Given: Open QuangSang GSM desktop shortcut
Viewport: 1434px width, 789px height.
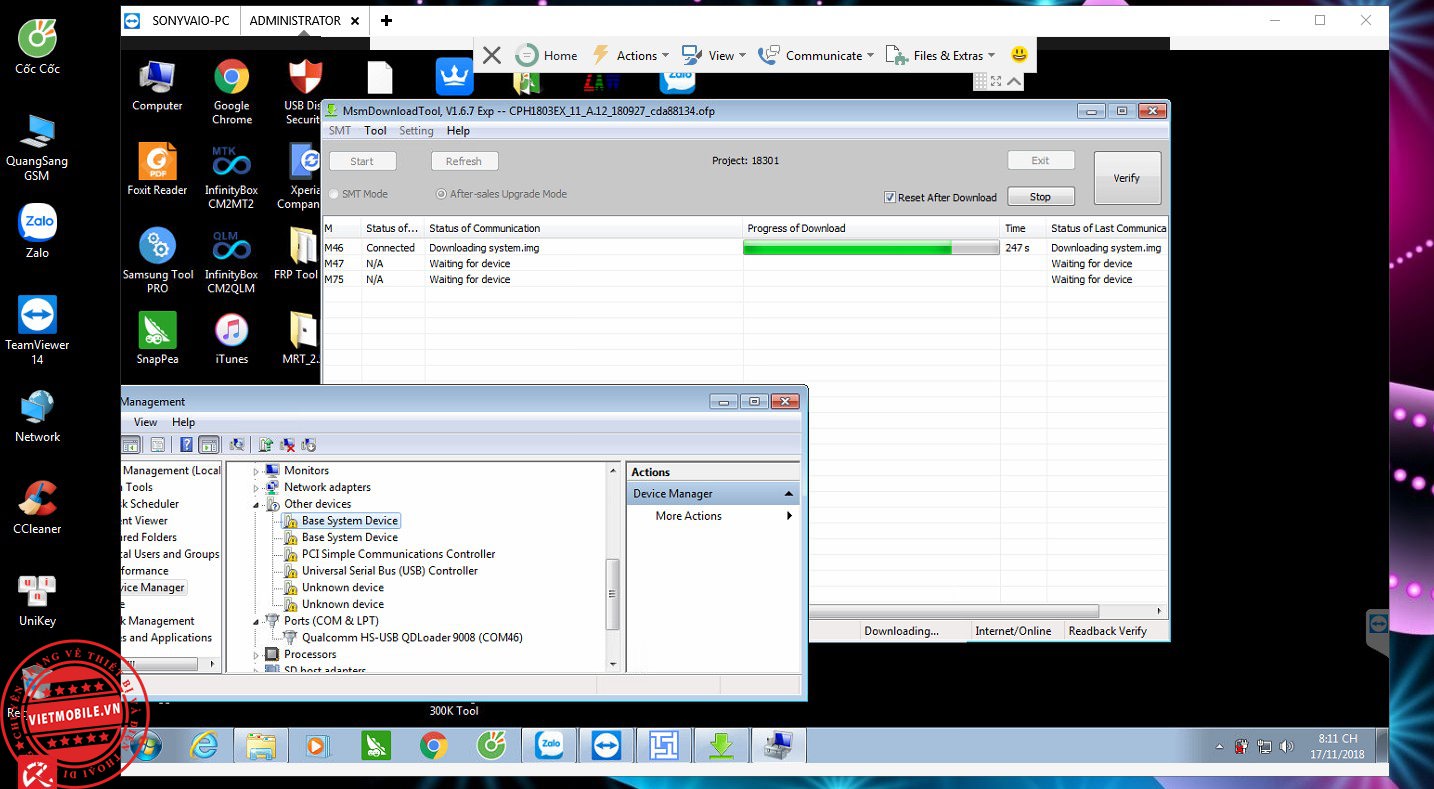Looking at the screenshot, I should (x=37, y=146).
